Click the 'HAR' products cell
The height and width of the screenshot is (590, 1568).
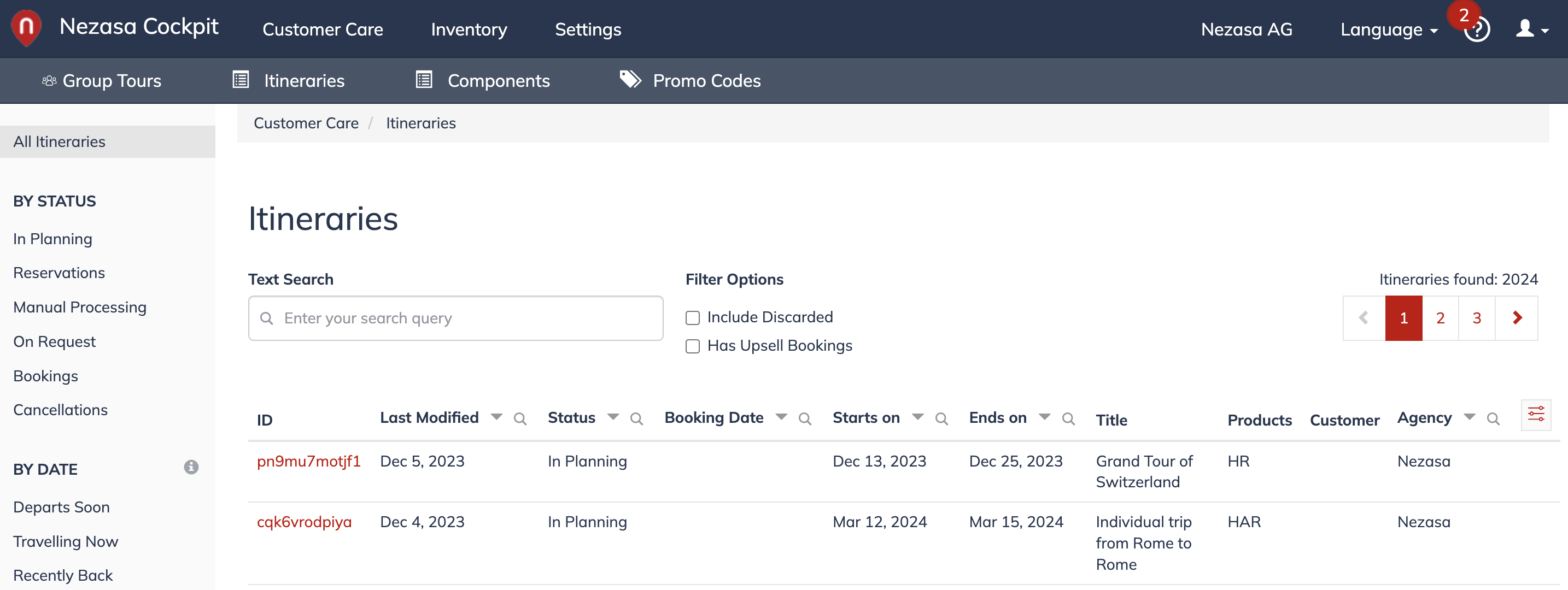tap(1244, 522)
